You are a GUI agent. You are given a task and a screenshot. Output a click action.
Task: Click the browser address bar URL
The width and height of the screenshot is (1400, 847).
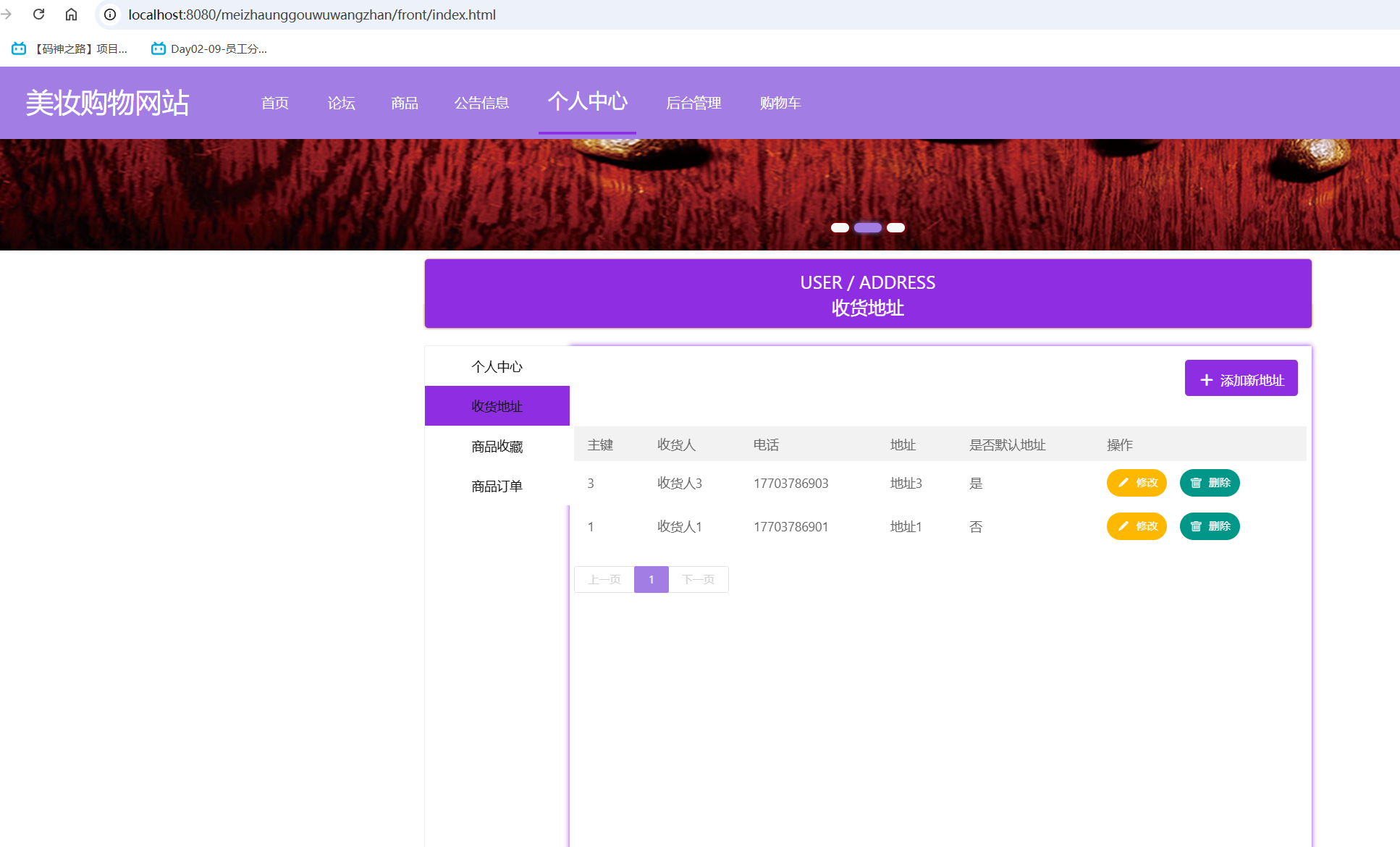(312, 14)
